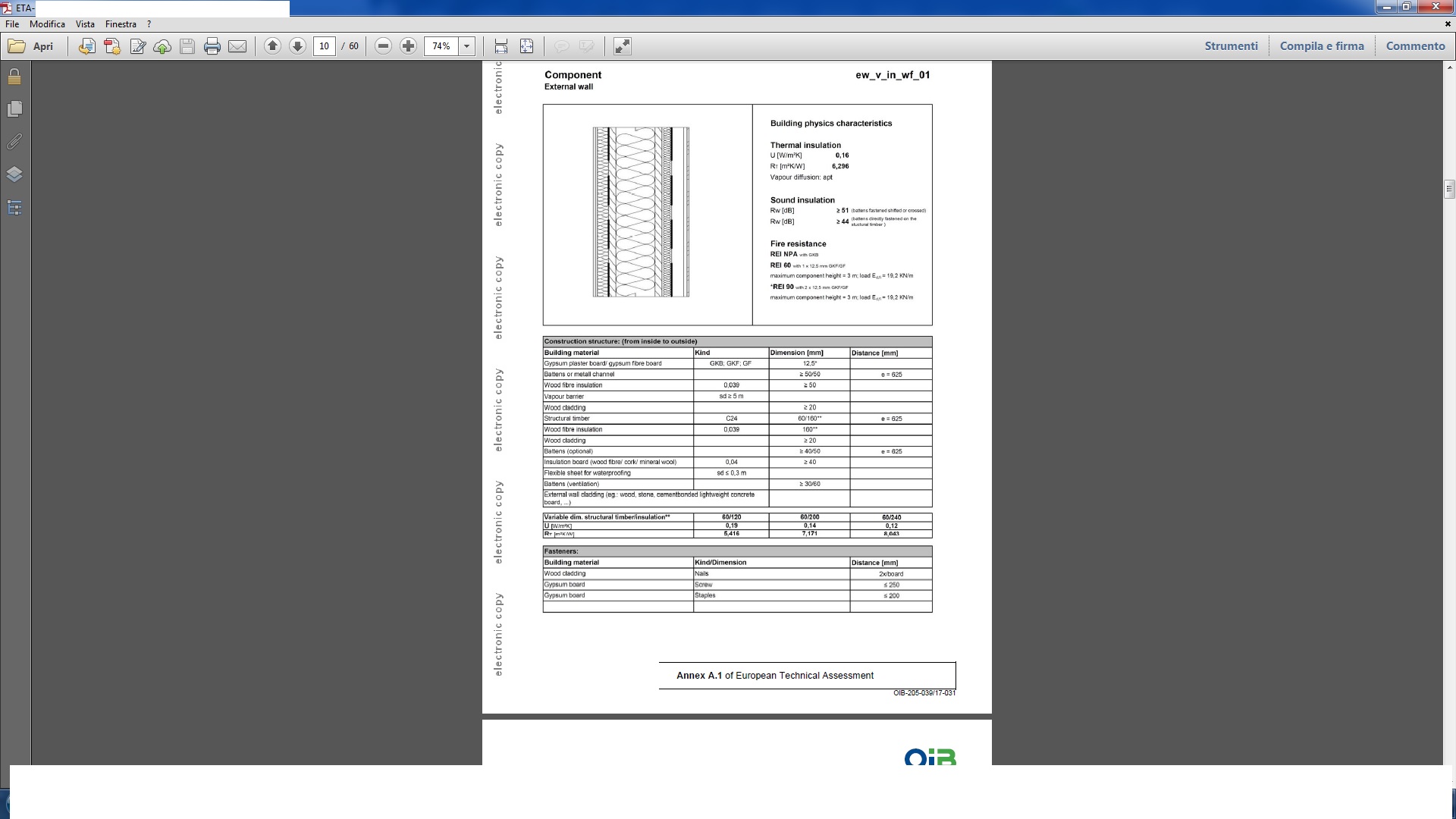Toggle read mode with the expand icon
The height and width of the screenshot is (819, 1456).
tap(622, 46)
